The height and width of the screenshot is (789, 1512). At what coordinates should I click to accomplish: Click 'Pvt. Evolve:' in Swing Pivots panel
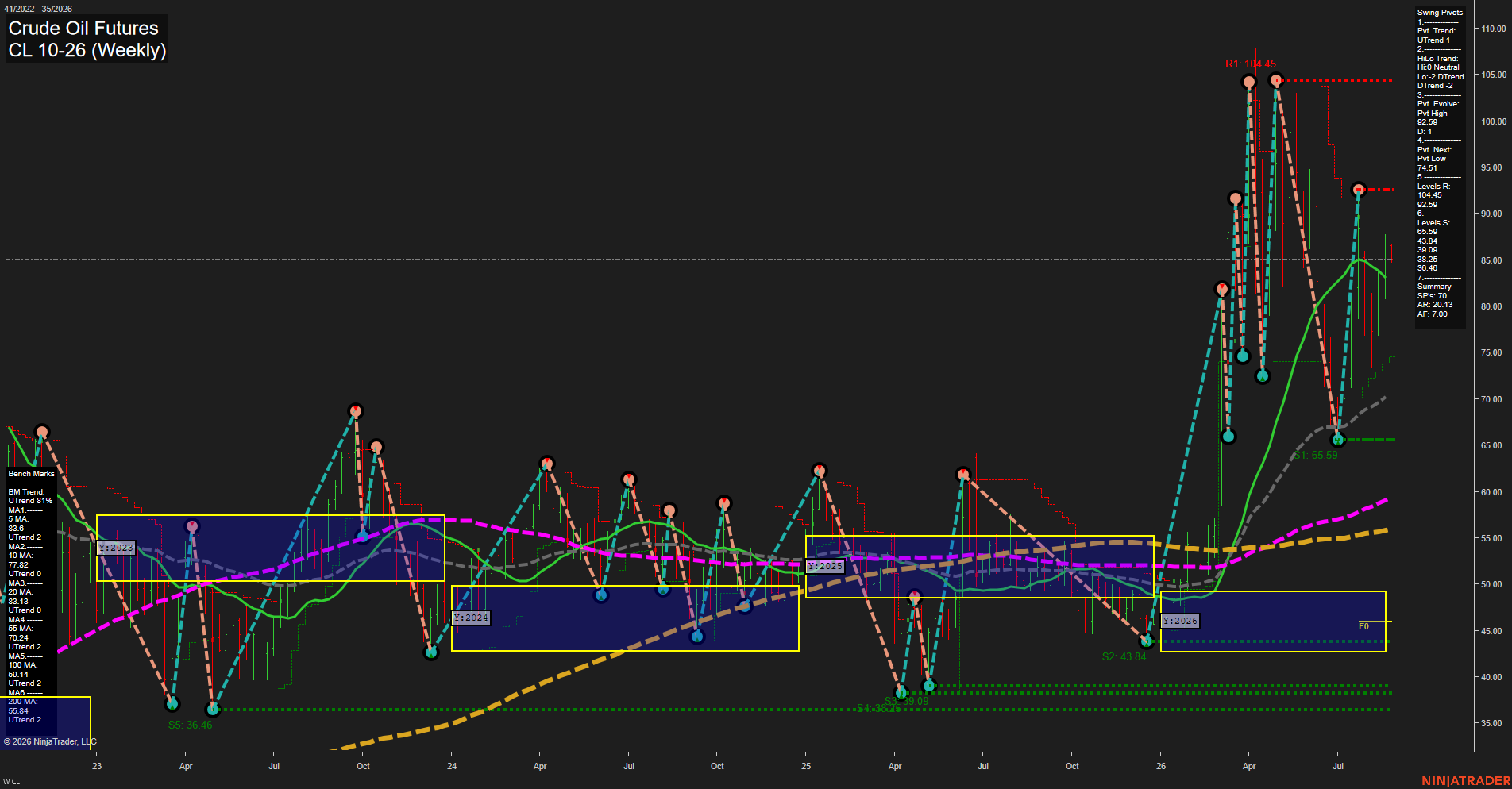pyautogui.click(x=1438, y=104)
